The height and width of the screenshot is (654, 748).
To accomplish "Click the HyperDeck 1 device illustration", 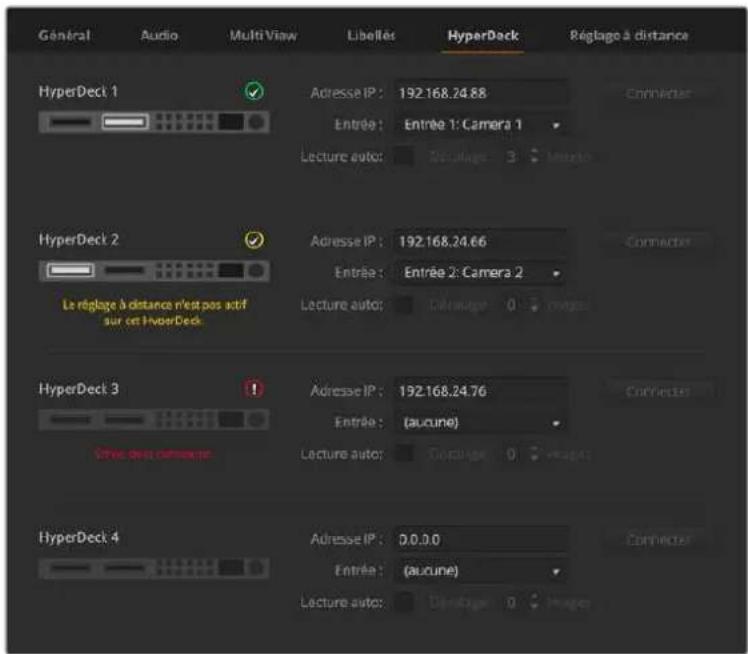I will (154, 122).
